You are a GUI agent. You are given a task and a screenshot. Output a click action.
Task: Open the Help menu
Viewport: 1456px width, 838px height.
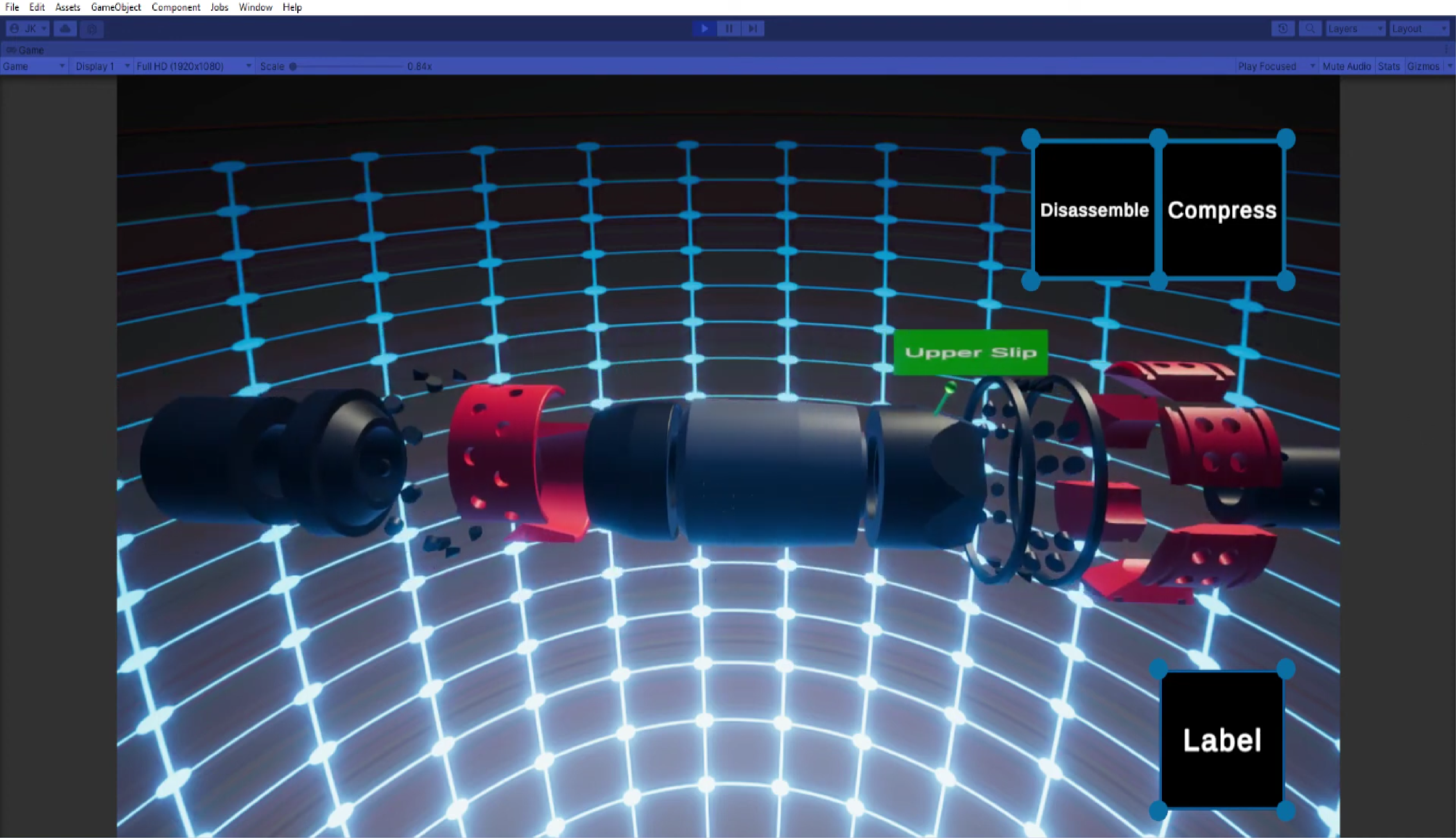292,7
